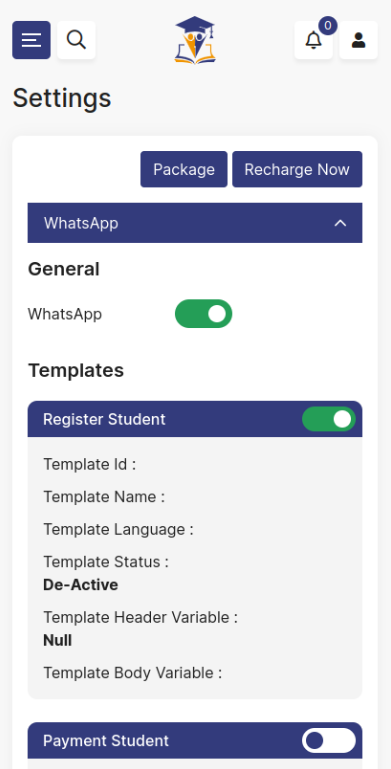
Task: Disable the General WhatsApp toggle
Action: [x=204, y=313]
